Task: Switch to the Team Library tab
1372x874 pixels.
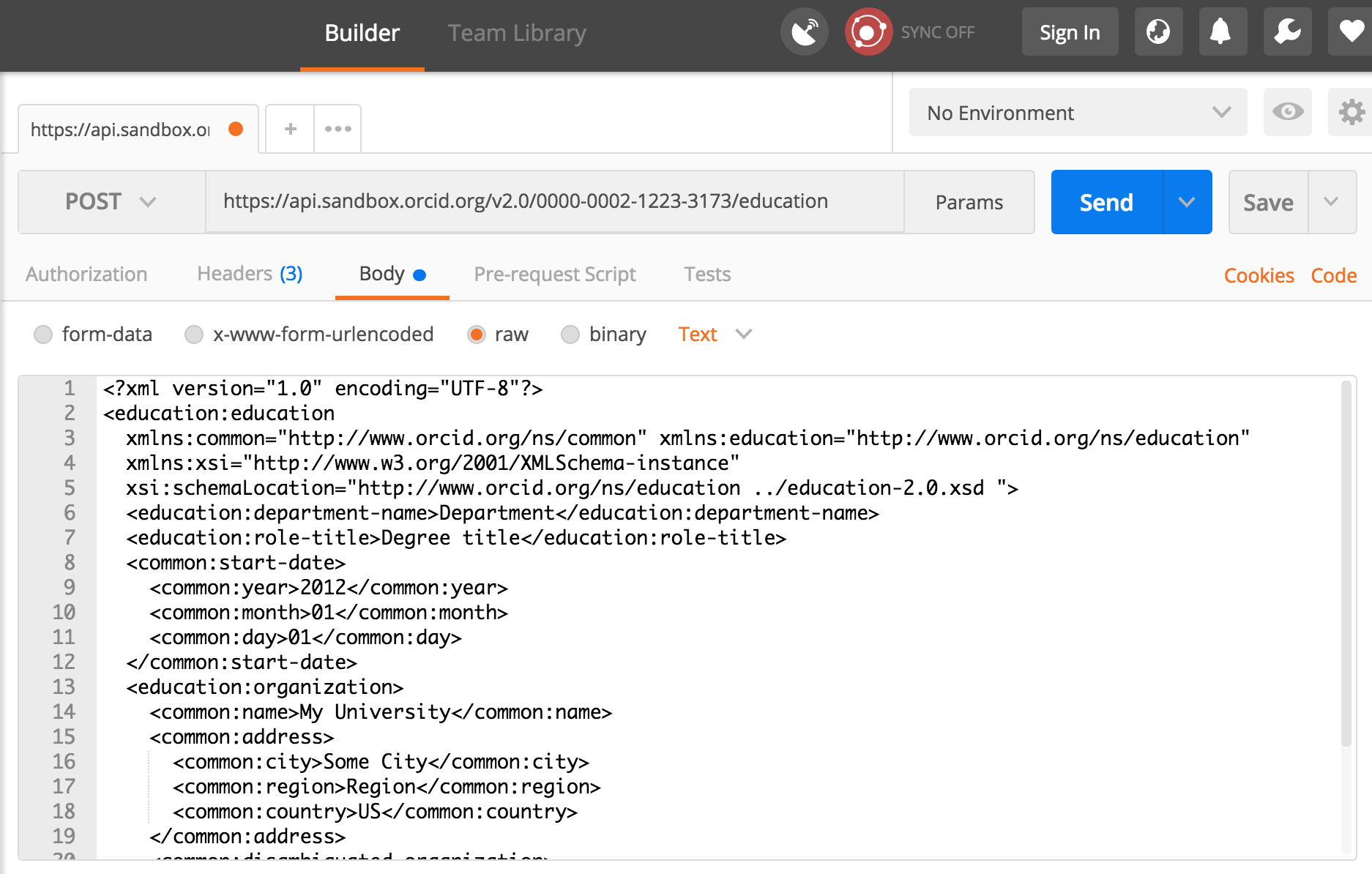Action: (517, 33)
